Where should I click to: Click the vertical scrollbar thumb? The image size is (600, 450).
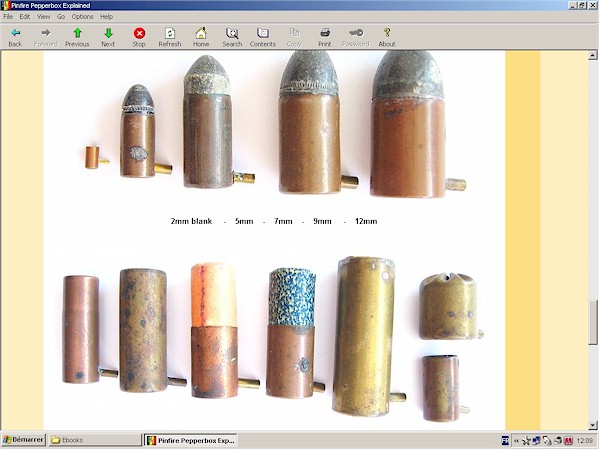click(592, 323)
